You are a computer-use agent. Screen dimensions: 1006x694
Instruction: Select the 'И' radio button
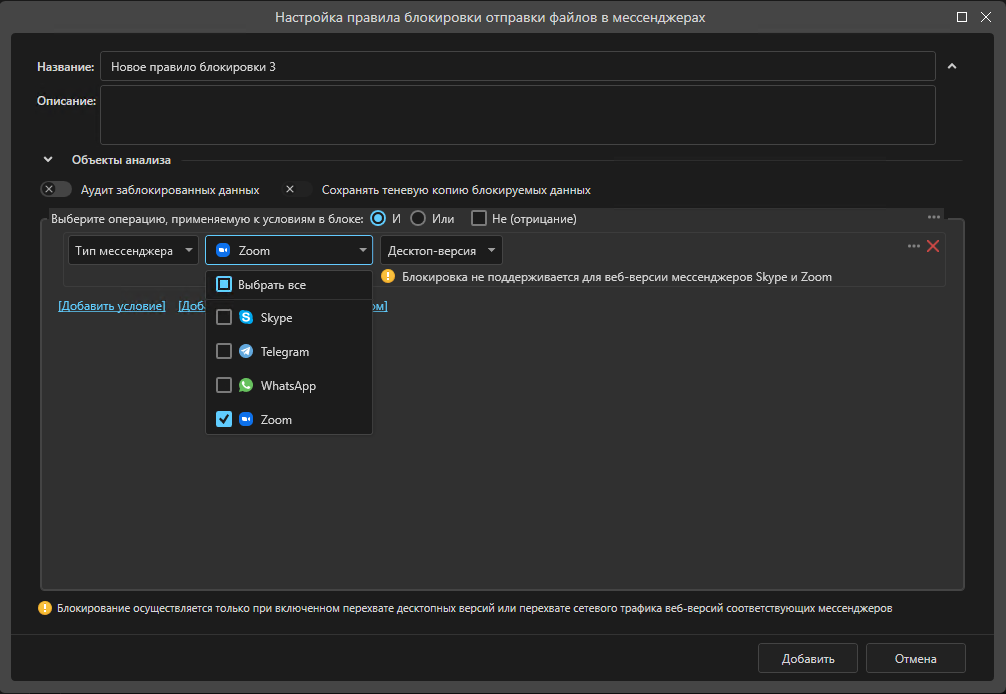click(x=378, y=219)
